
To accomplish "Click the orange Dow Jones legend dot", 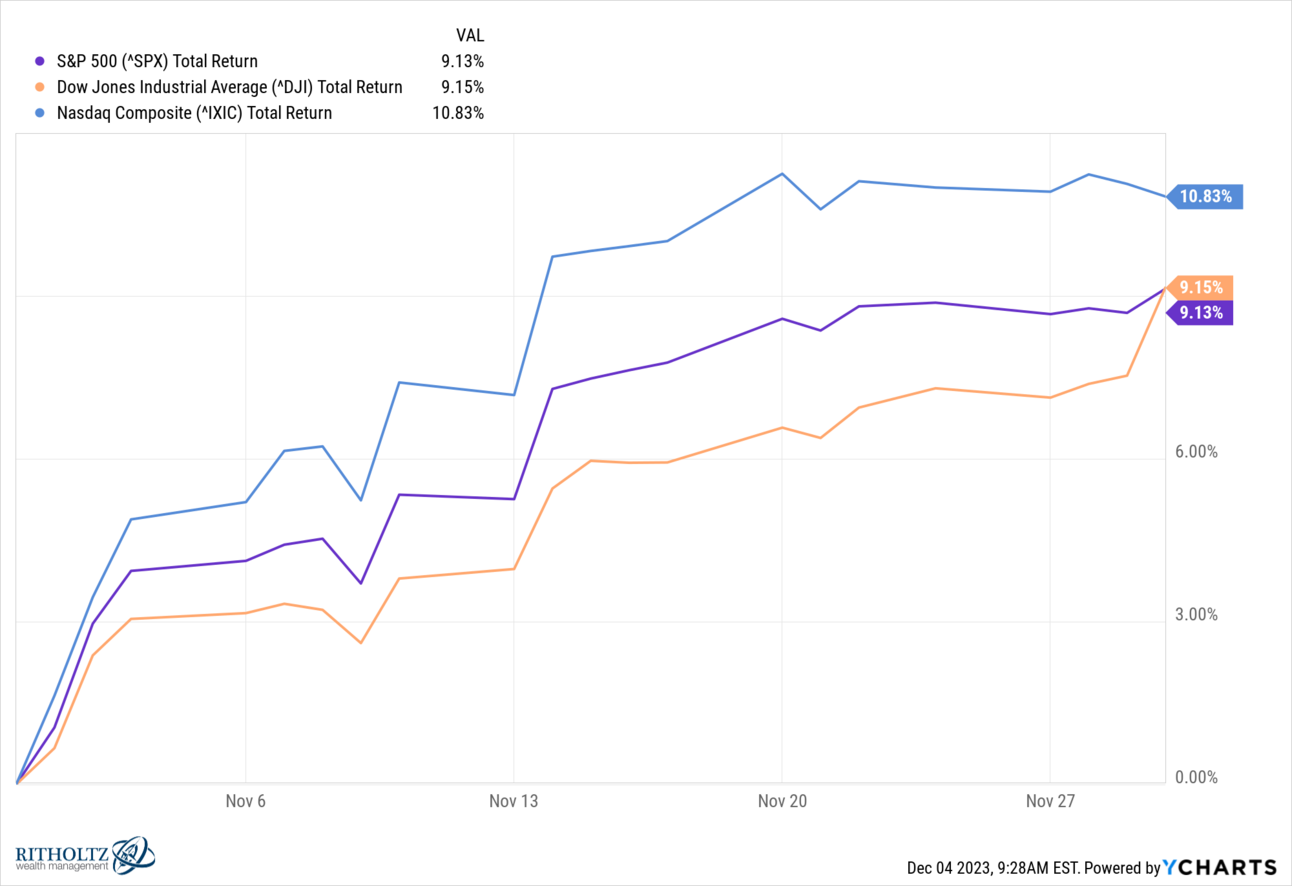I will click(x=39, y=88).
